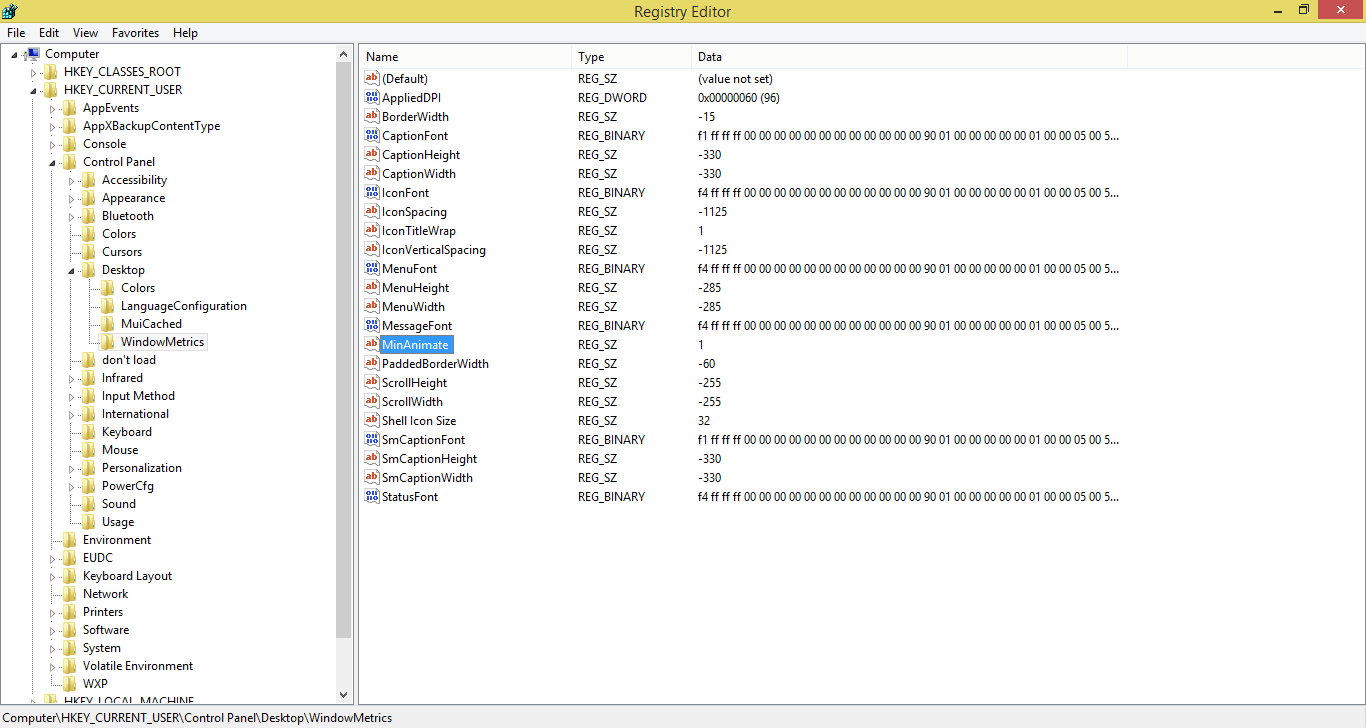Select the IconTitleWrap value name
The image size is (1366, 728).
pos(418,231)
